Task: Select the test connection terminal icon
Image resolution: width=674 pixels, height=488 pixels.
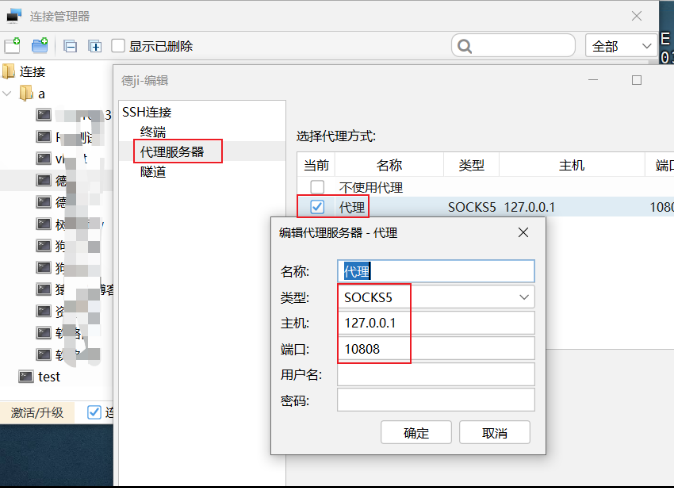Action: click(x=27, y=377)
